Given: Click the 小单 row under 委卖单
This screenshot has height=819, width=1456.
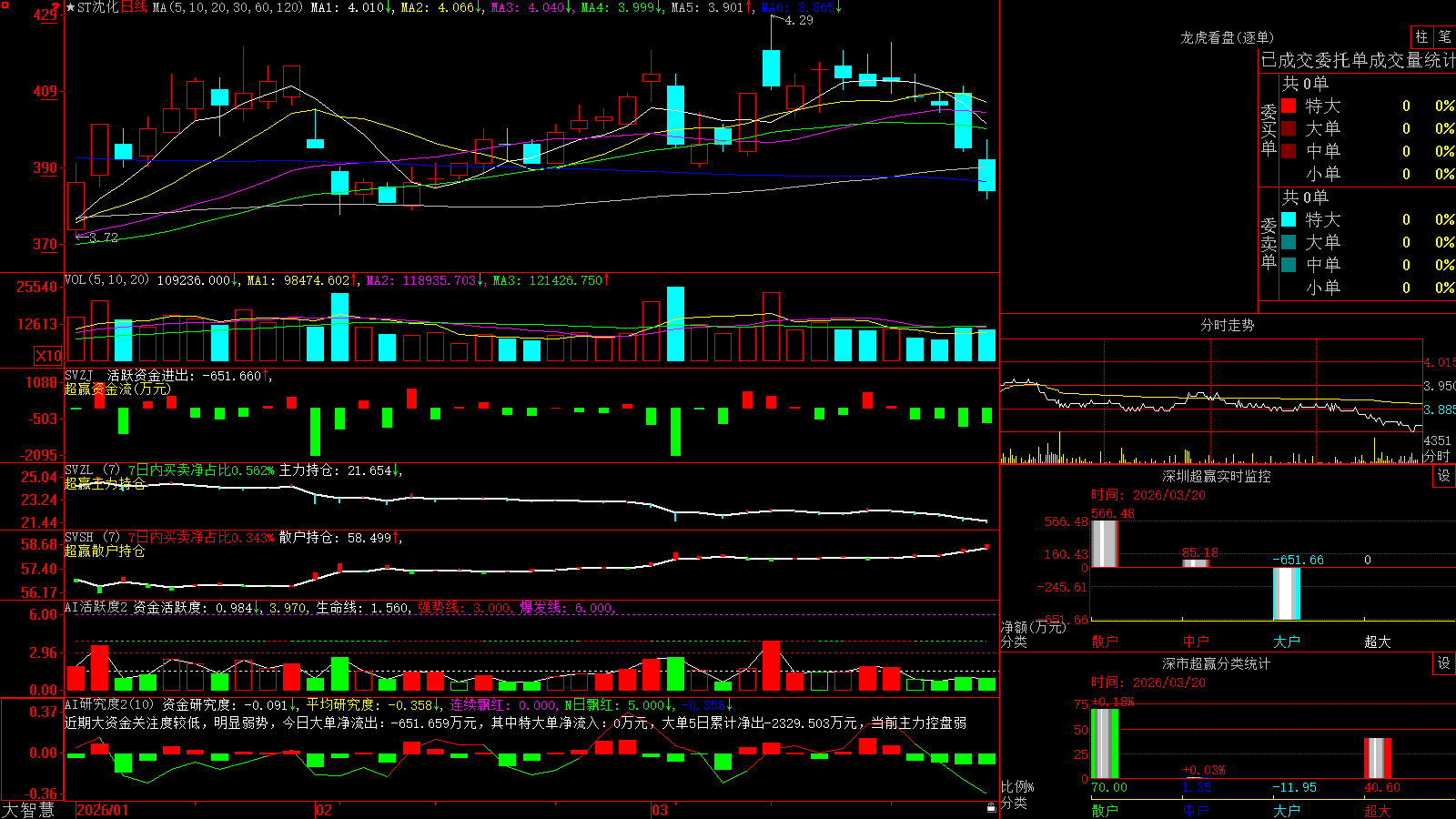Looking at the screenshot, I should click(1367, 288).
